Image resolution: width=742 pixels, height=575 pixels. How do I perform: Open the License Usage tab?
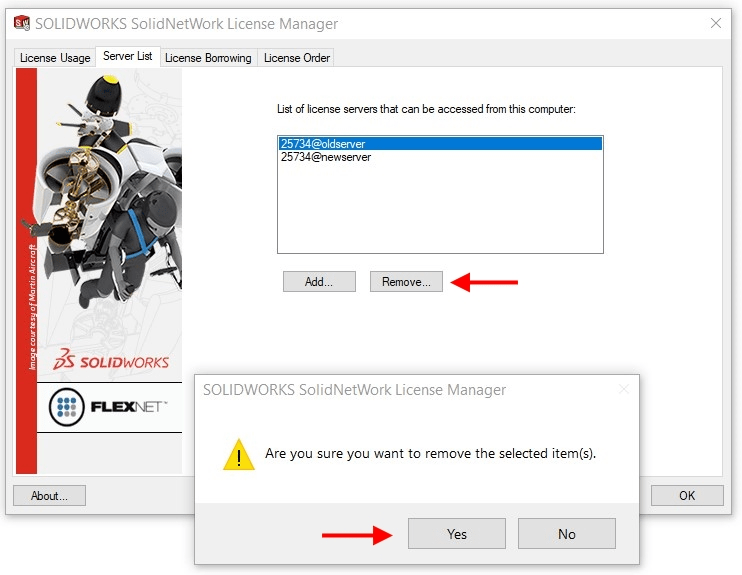point(55,58)
